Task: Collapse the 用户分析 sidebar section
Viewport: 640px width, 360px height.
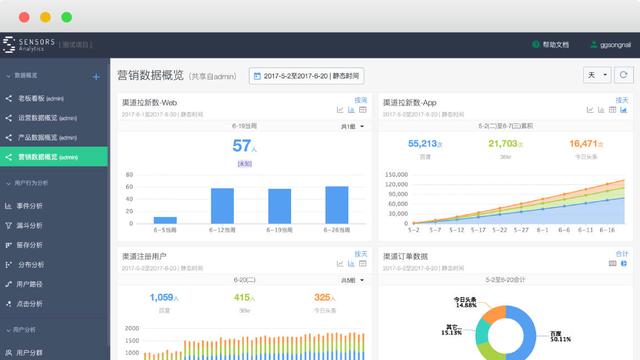Action: [21, 330]
